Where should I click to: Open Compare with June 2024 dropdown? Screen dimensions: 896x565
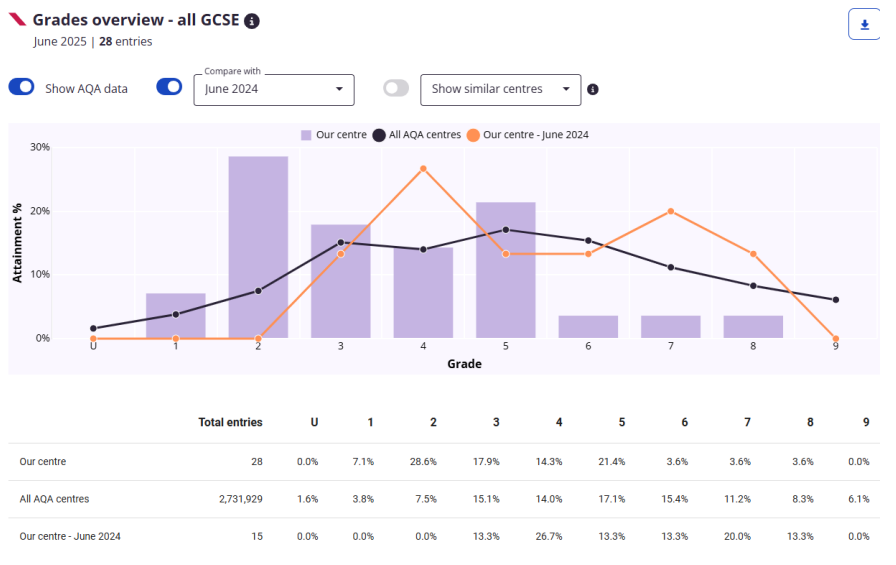point(272,89)
